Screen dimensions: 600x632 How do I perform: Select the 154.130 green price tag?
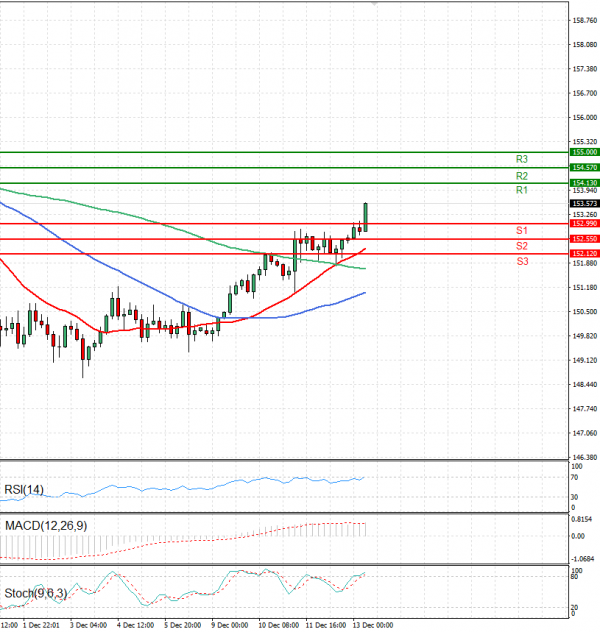tap(585, 183)
